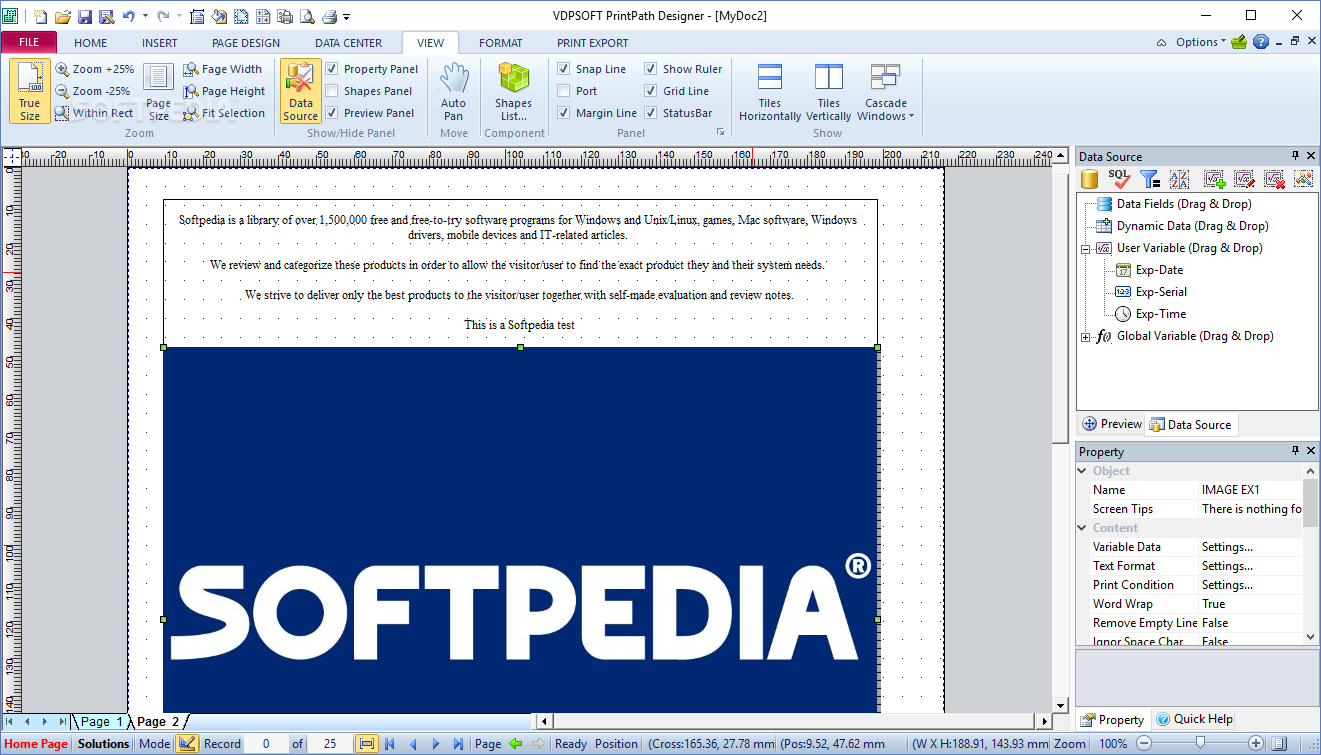Switch to the INSERT ribbon tab
1321x755 pixels.
pyautogui.click(x=160, y=43)
